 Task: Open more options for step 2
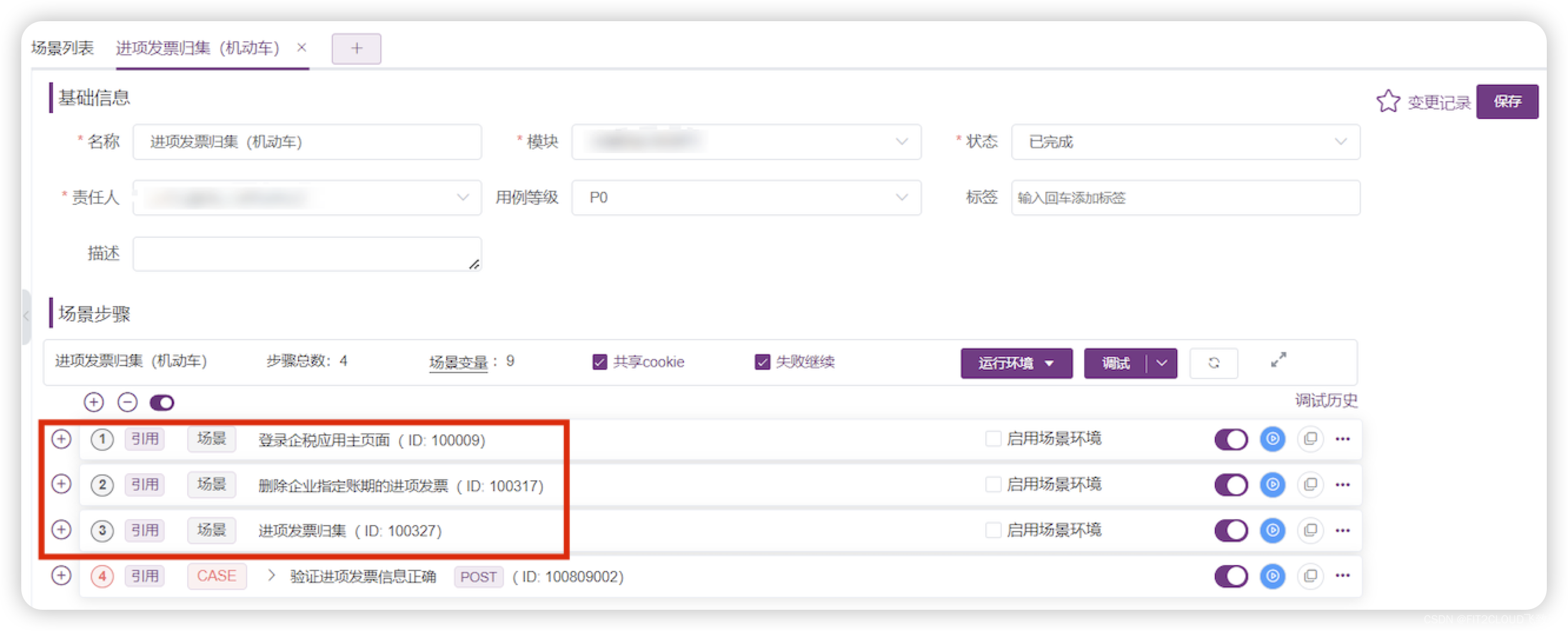(1343, 484)
